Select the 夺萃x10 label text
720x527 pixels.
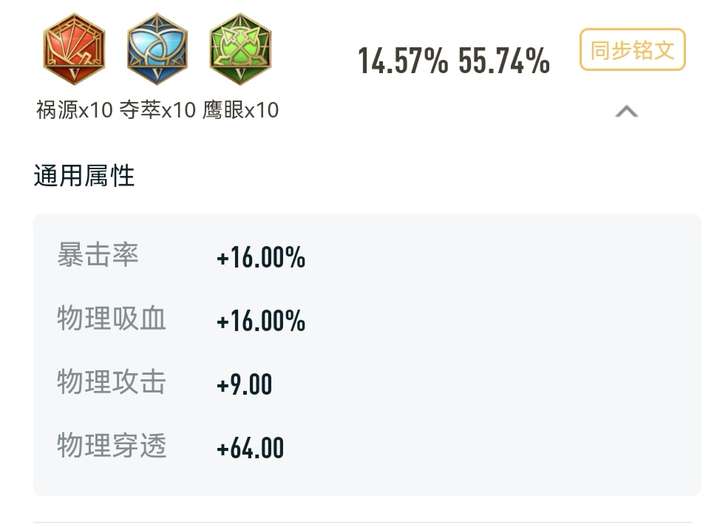pos(158,110)
